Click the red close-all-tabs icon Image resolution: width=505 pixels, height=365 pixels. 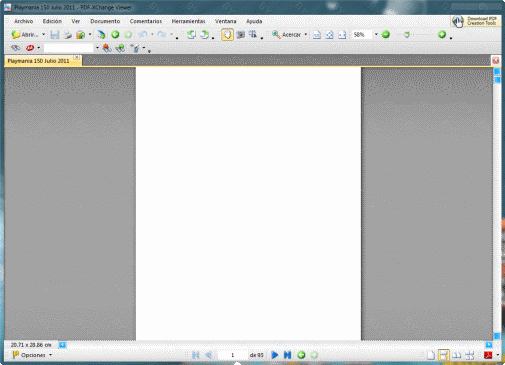click(x=496, y=61)
